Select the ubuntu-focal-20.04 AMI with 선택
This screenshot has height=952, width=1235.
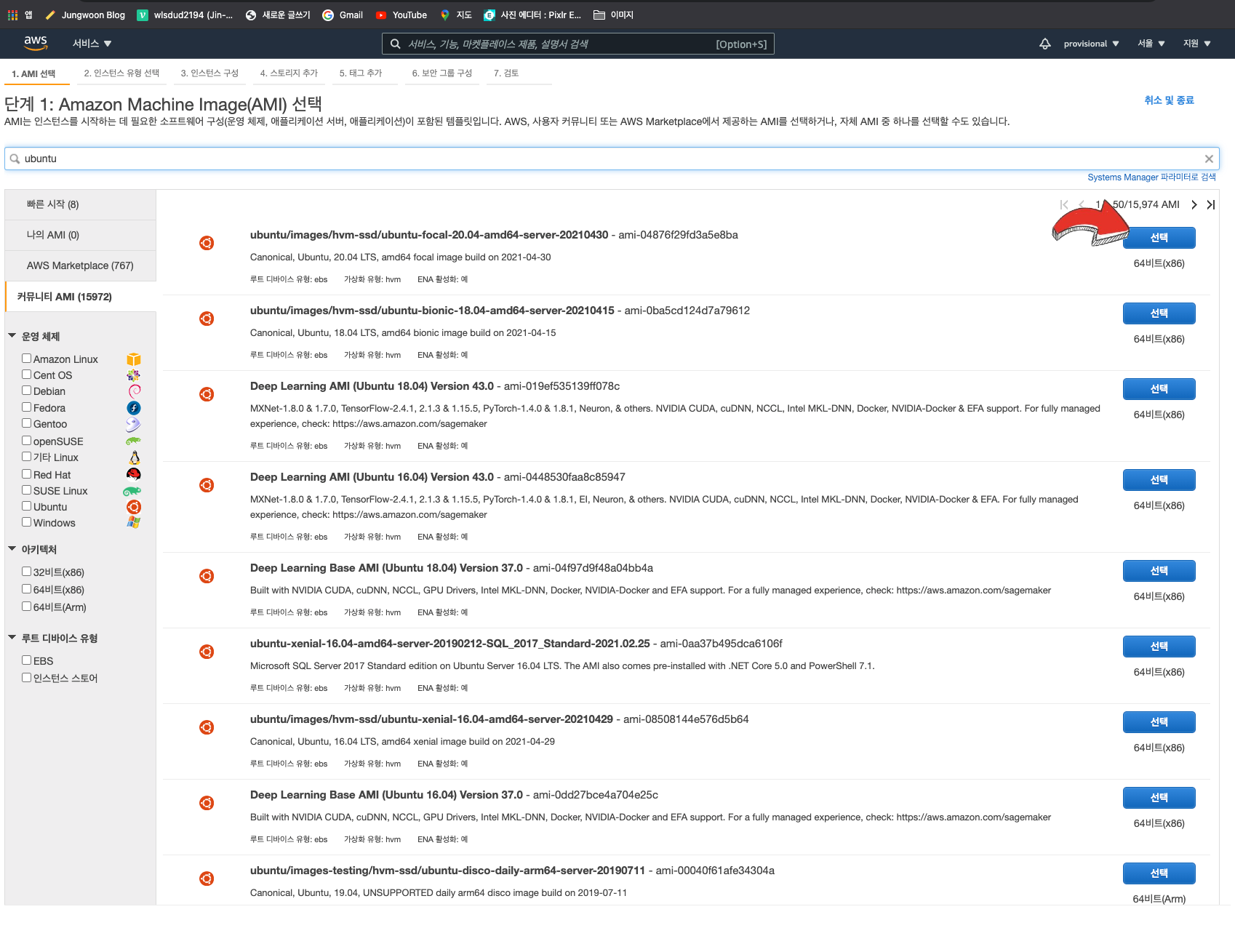coord(1159,238)
